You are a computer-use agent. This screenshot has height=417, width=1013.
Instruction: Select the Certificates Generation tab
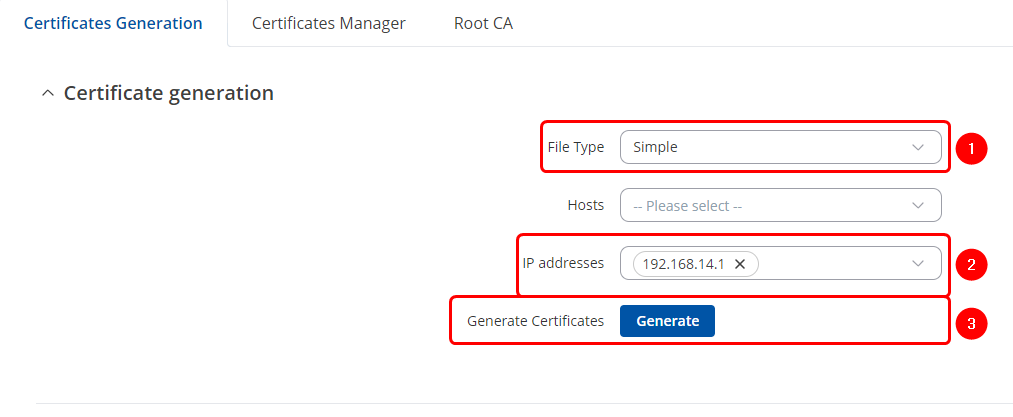point(113,23)
